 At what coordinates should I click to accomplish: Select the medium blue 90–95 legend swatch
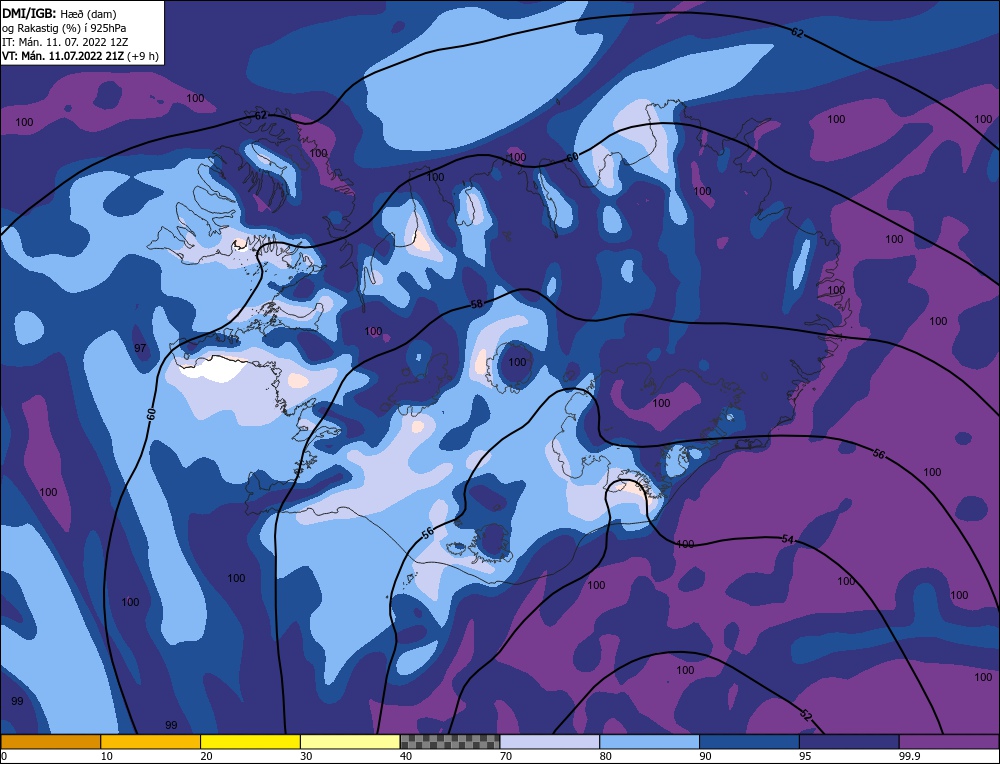point(749,741)
